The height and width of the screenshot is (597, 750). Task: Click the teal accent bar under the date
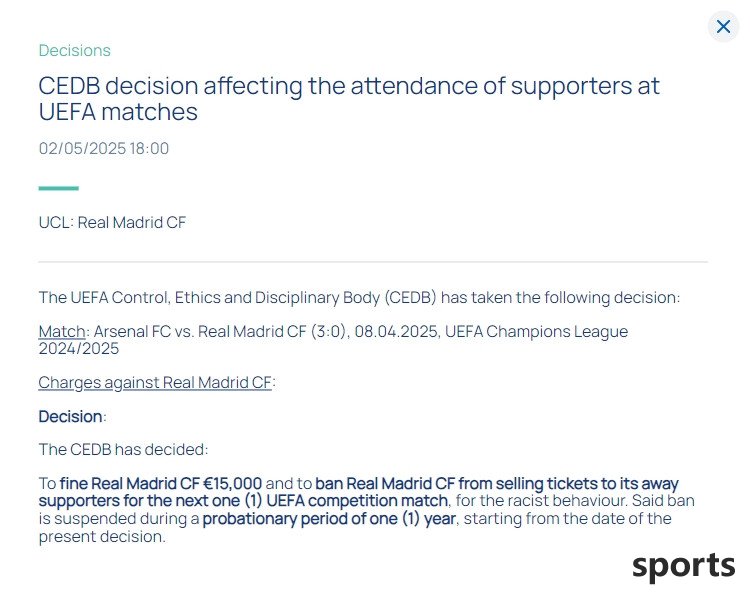[x=58, y=188]
